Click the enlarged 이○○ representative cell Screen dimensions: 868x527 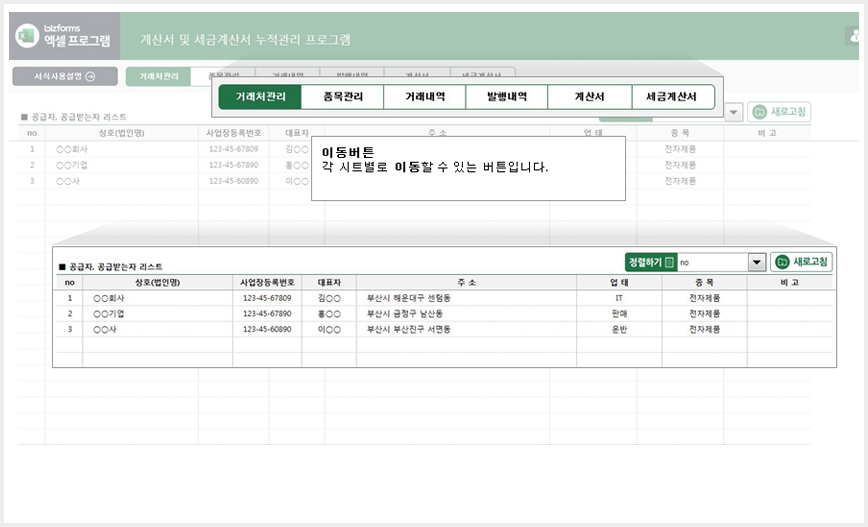click(329, 329)
